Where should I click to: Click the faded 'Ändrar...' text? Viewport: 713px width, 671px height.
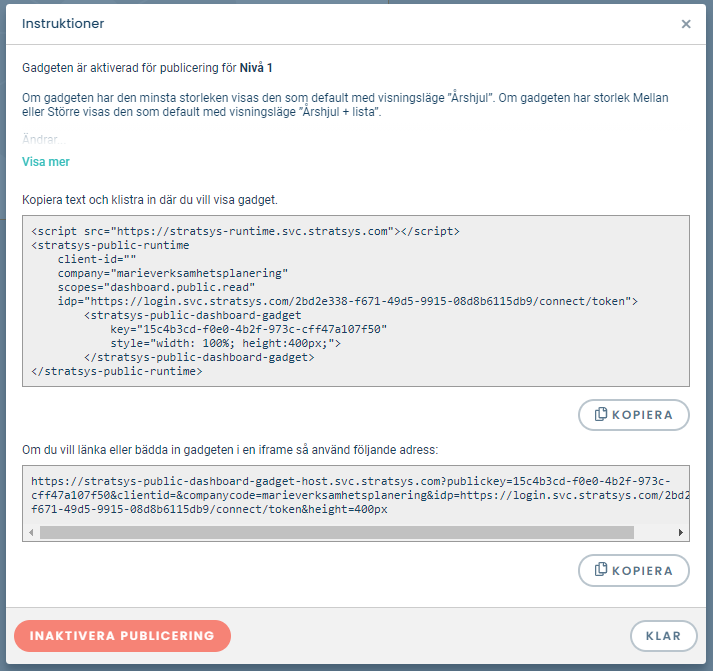pos(44,139)
